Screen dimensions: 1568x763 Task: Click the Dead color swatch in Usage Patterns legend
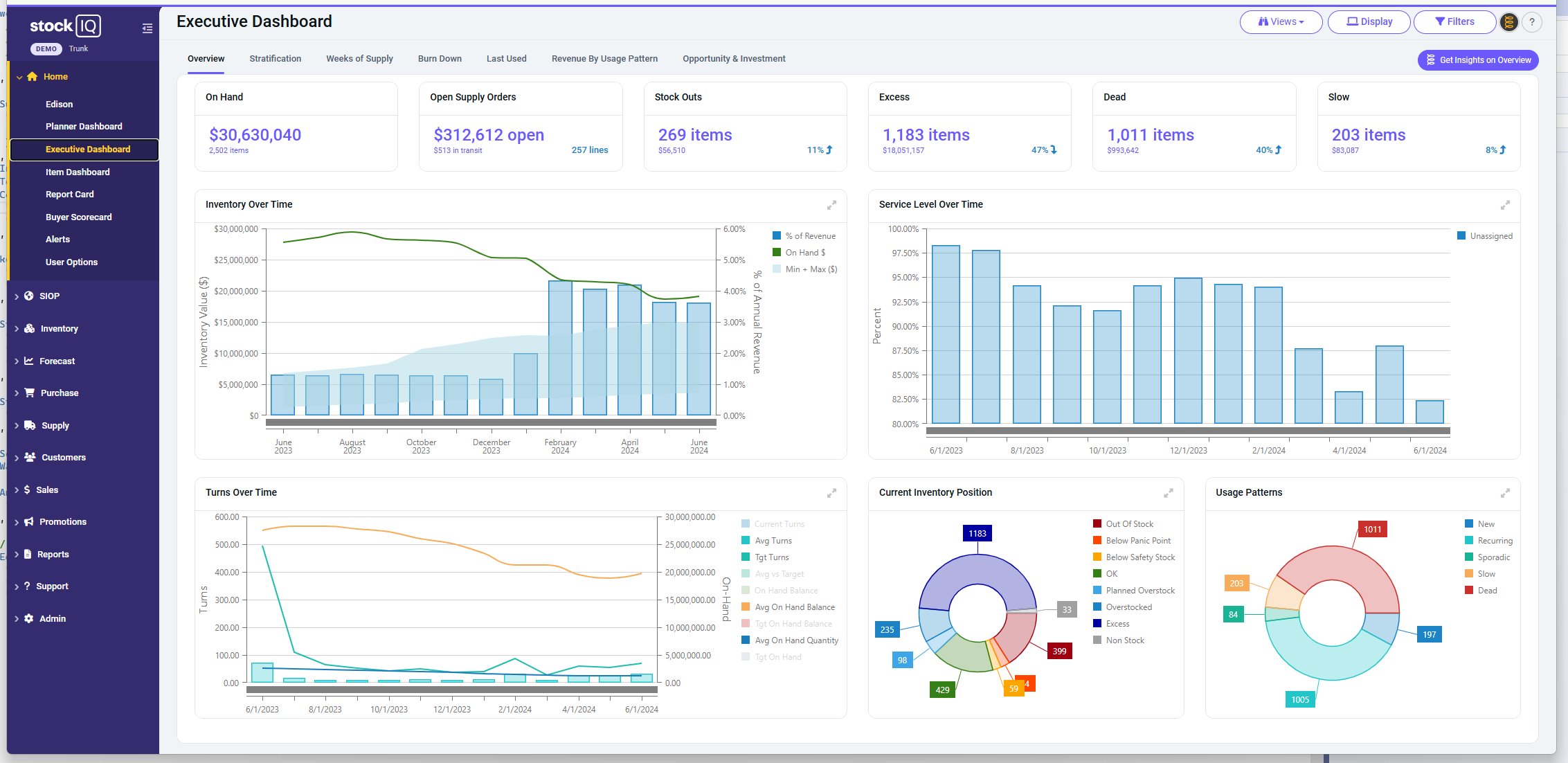(1469, 591)
